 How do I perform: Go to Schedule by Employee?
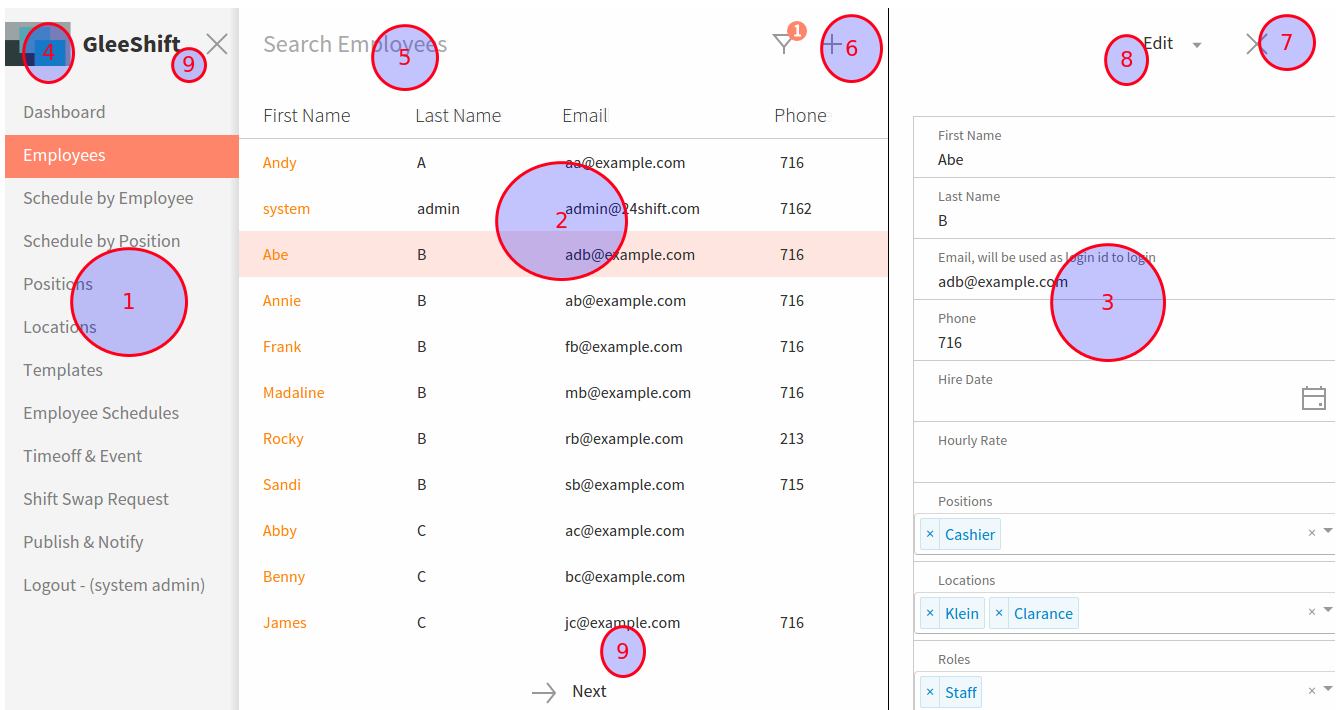pyautogui.click(x=108, y=198)
